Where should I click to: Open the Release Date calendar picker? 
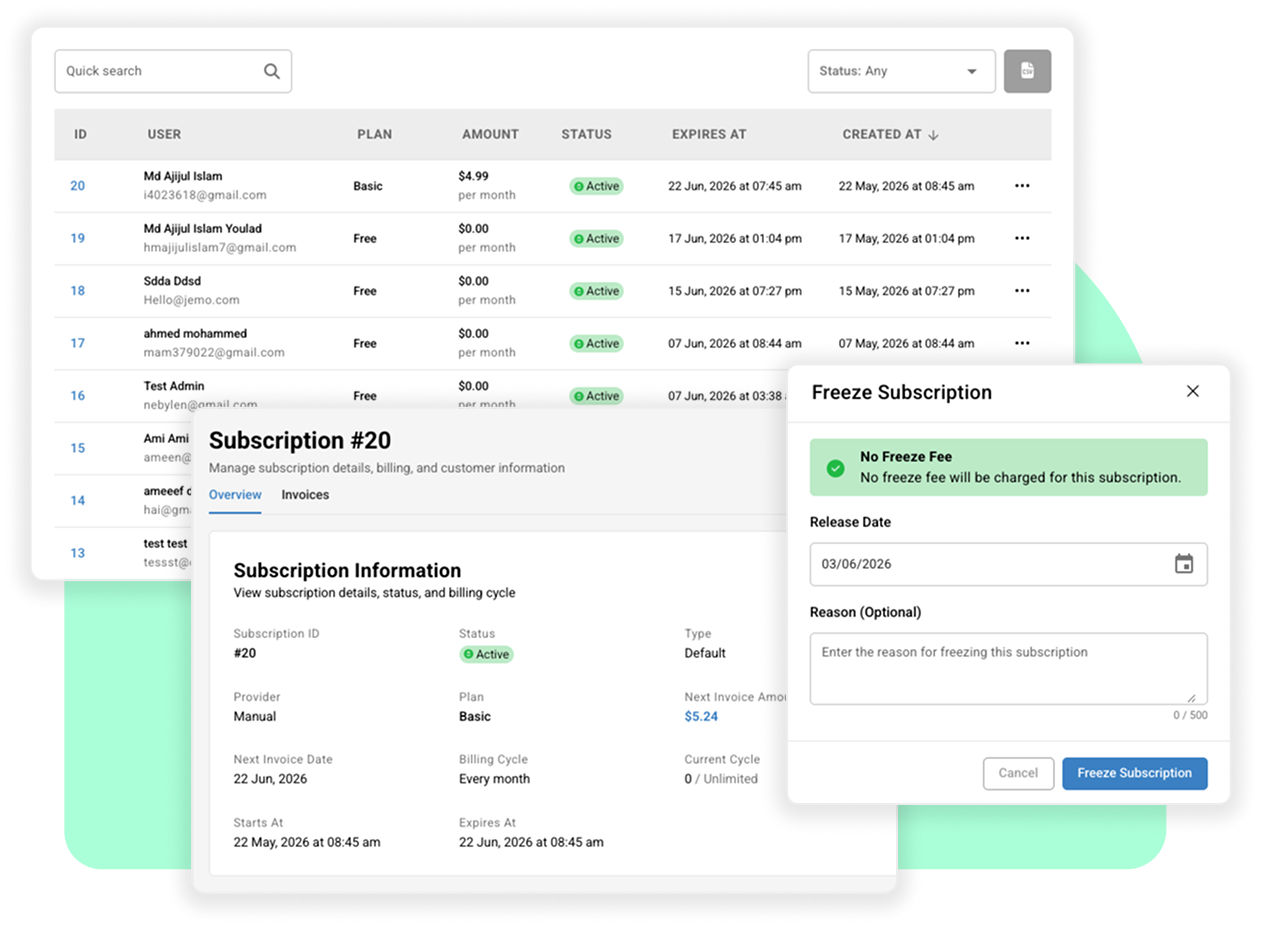[x=1184, y=564]
